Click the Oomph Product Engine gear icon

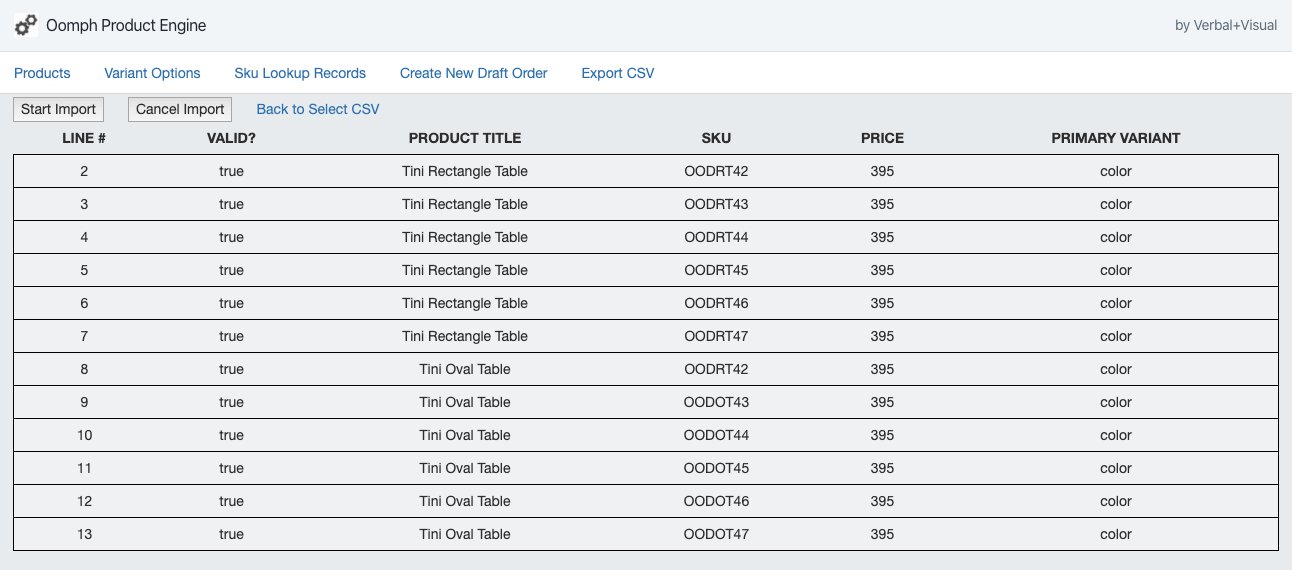(x=26, y=26)
